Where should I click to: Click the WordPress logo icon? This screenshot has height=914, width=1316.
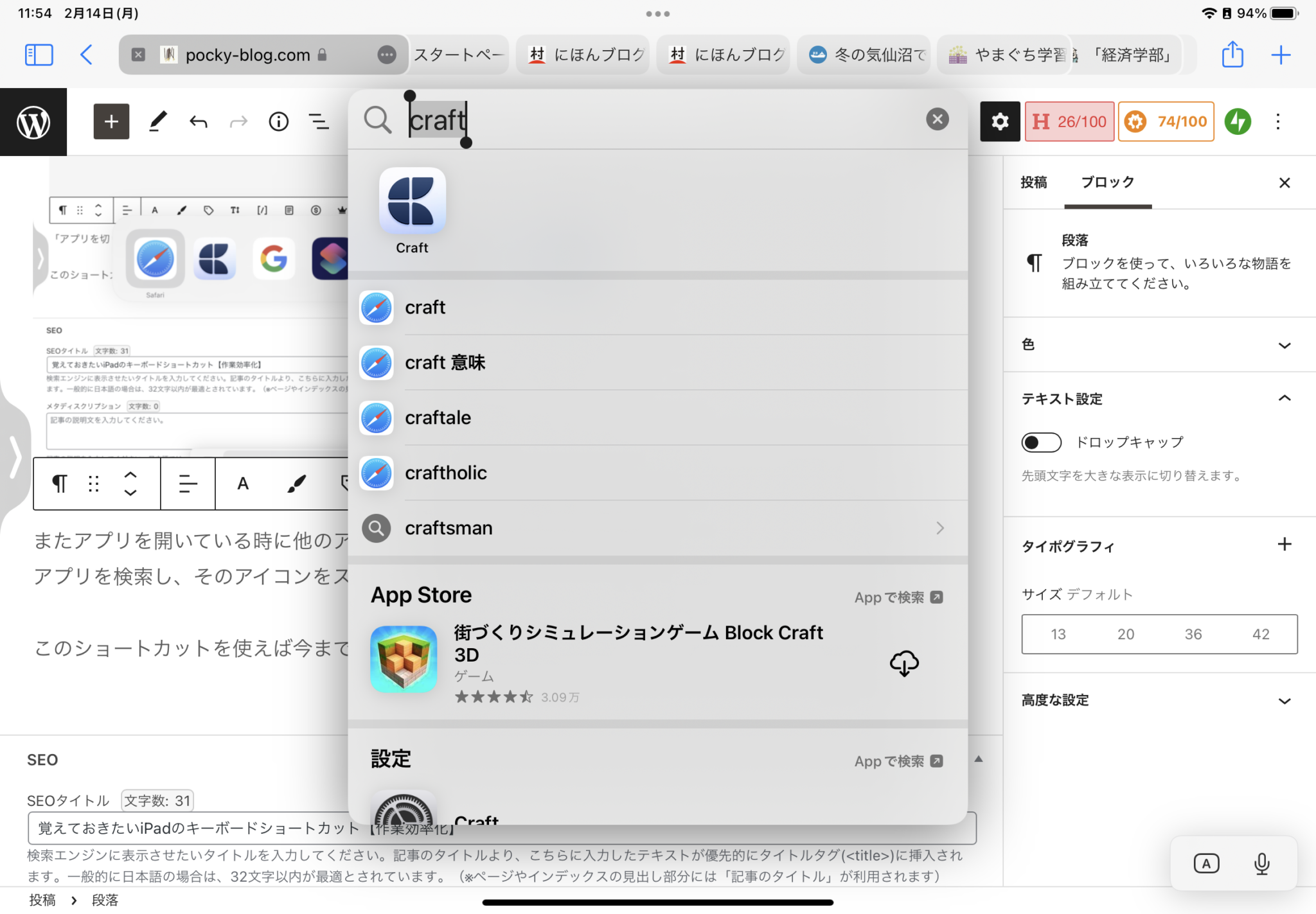(33, 121)
